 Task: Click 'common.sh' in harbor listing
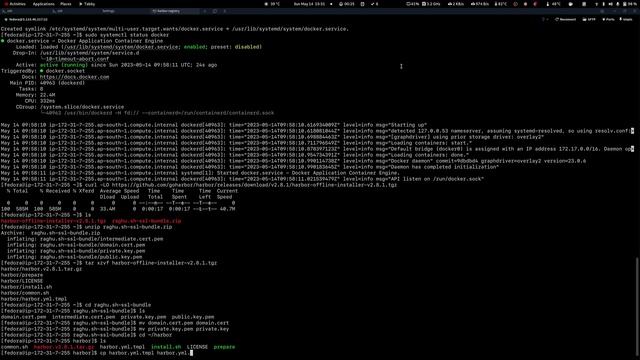click(14, 347)
